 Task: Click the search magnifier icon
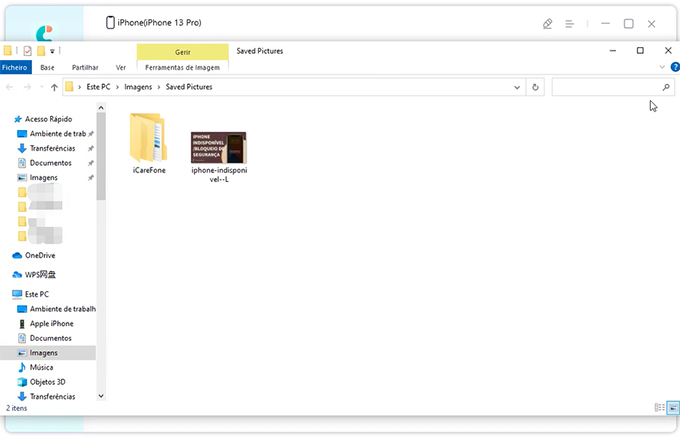click(666, 87)
